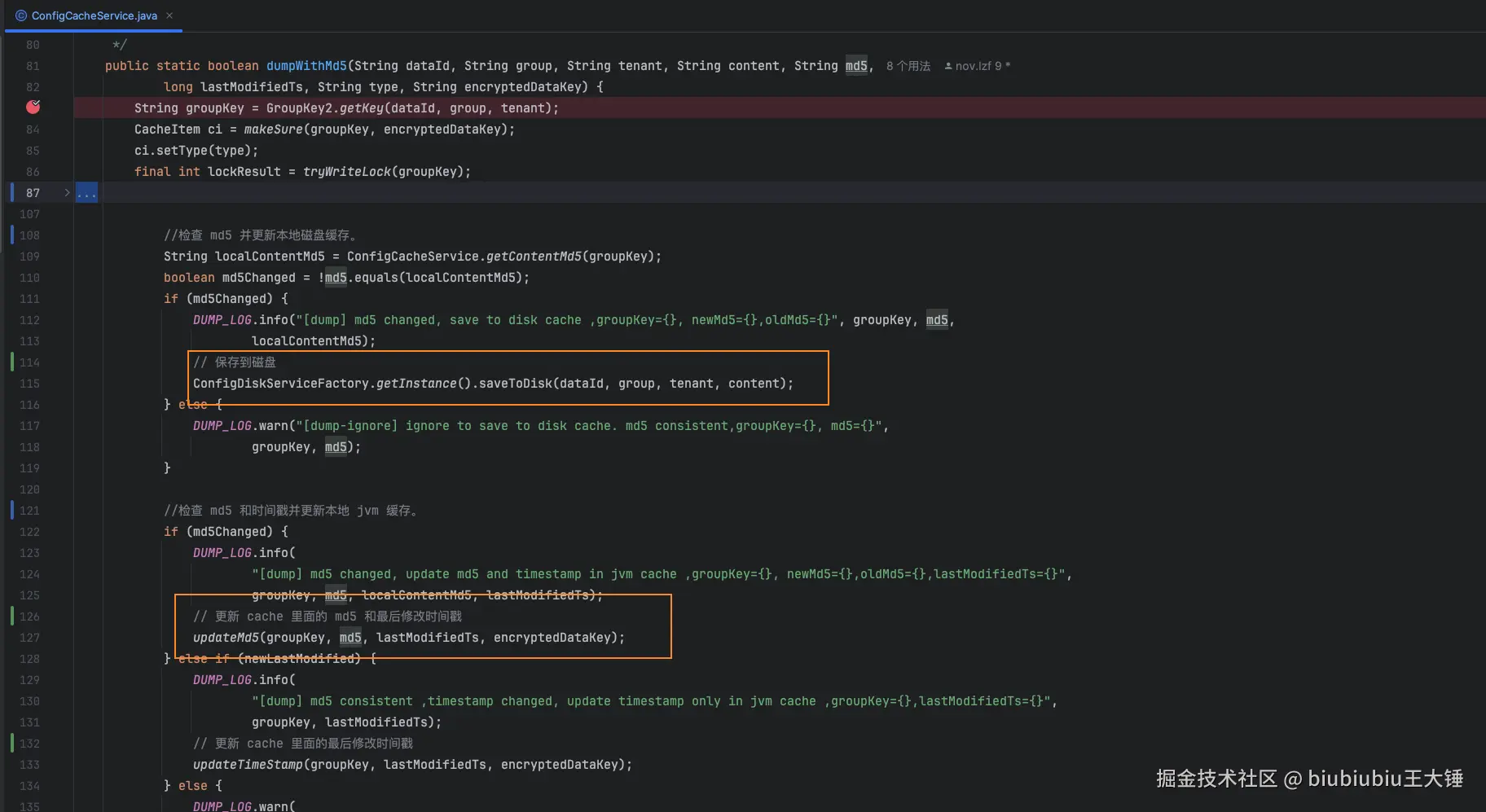The width and height of the screenshot is (1486, 812).
Task: Click saveToDisk method call
Action: tap(516, 384)
